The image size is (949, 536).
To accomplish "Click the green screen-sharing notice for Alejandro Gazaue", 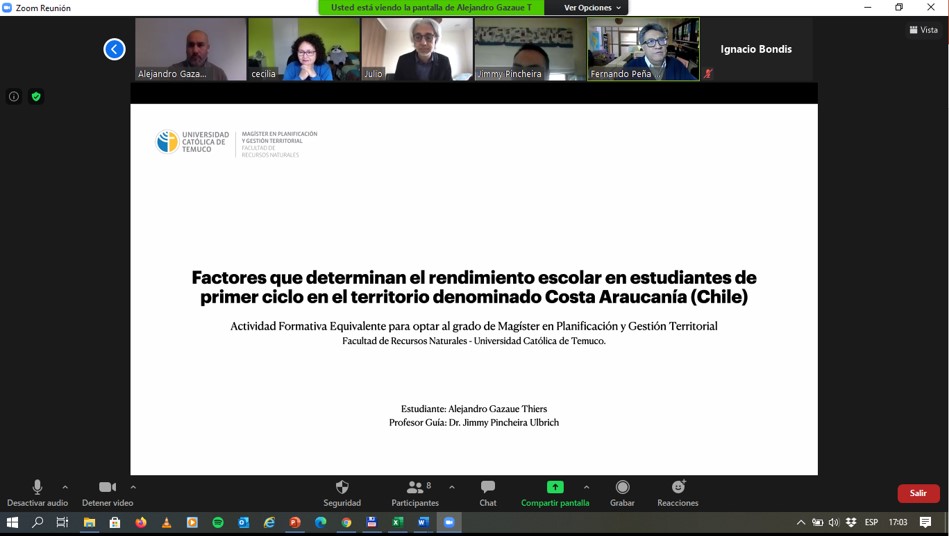I will [x=432, y=8].
